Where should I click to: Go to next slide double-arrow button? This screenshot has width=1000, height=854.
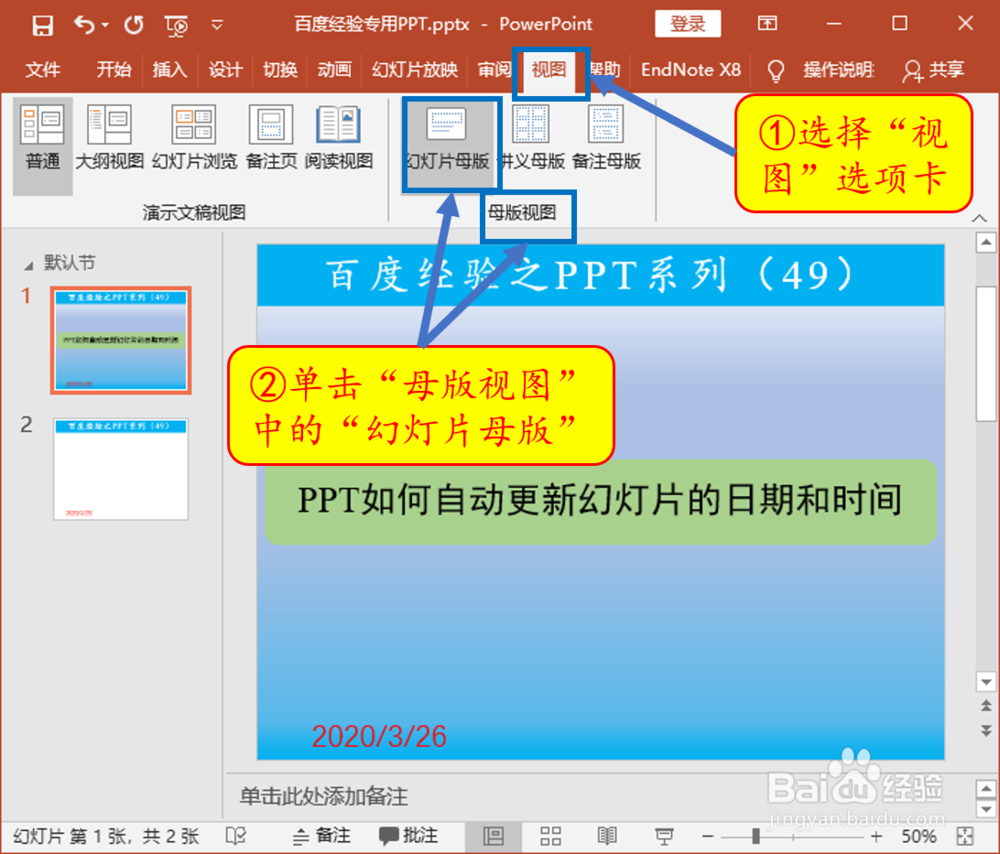click(986, 730)
